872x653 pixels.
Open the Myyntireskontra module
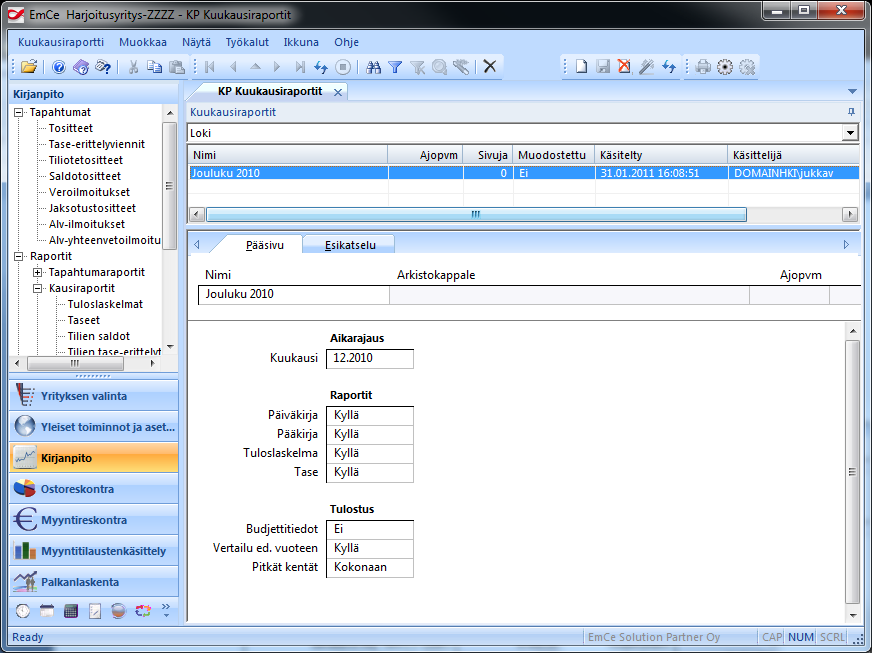click(x=94, y=520)
